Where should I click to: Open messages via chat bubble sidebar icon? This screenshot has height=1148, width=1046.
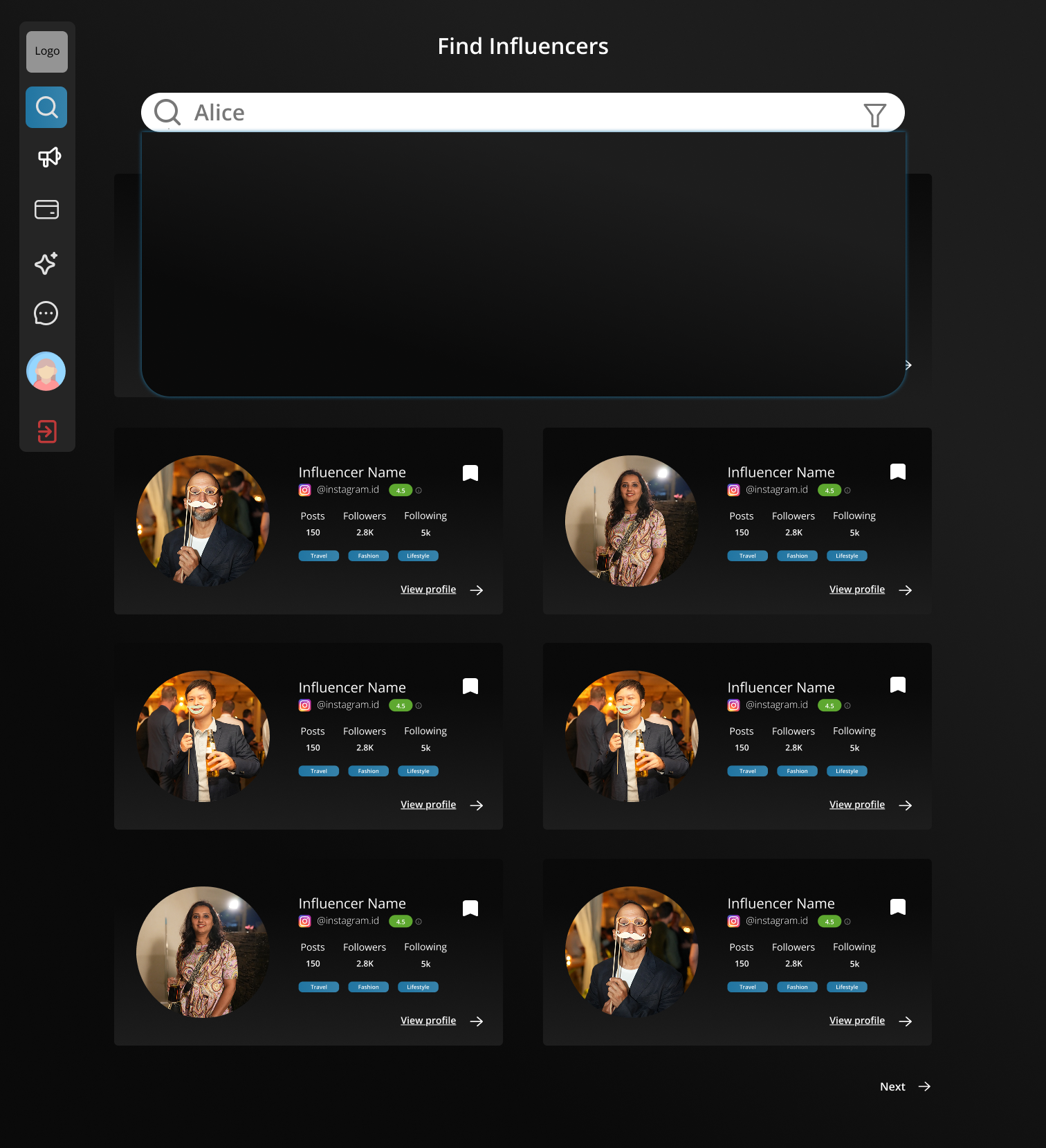pos(46,313)
